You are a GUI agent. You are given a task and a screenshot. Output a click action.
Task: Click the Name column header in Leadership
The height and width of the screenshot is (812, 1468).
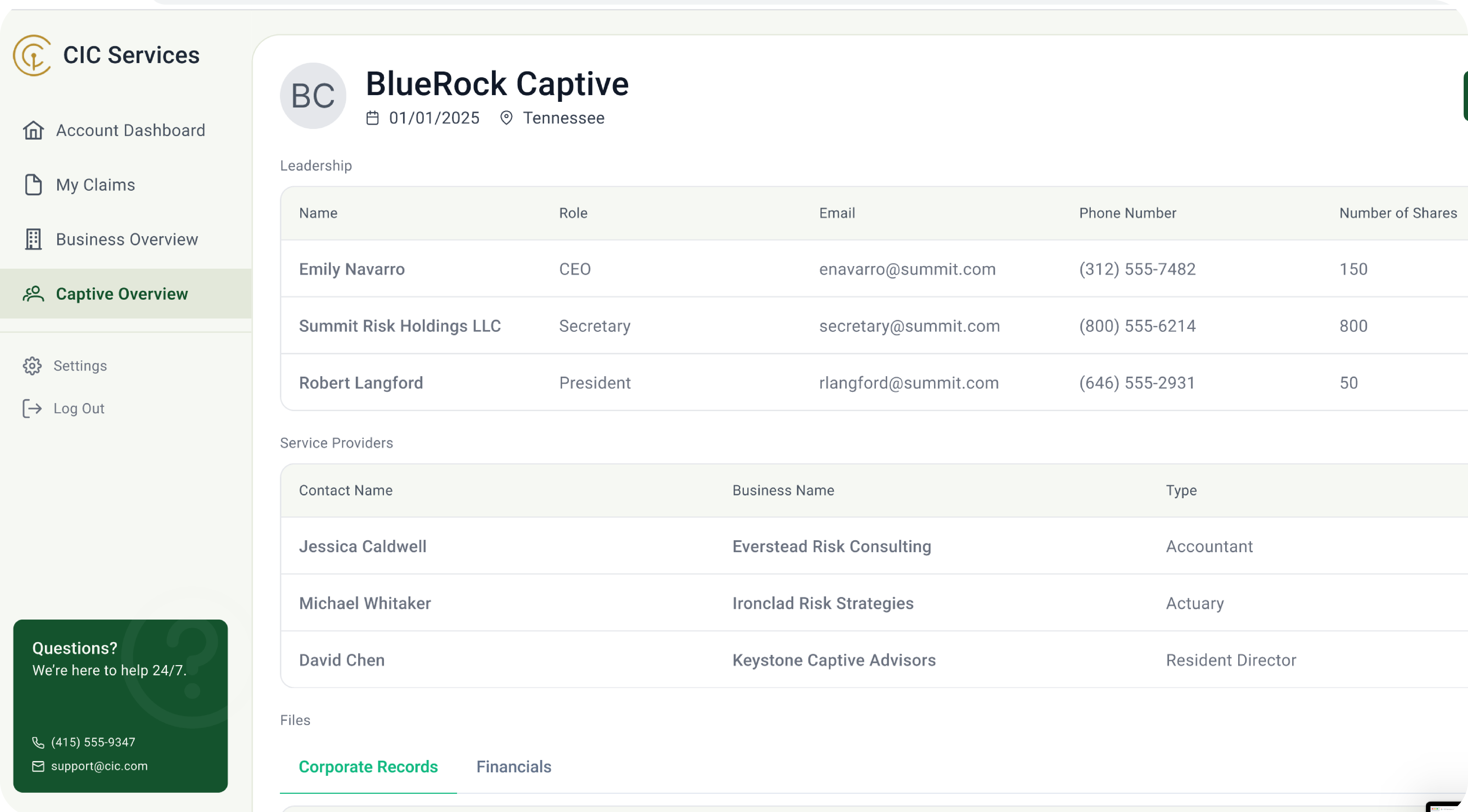coord(318,213)
